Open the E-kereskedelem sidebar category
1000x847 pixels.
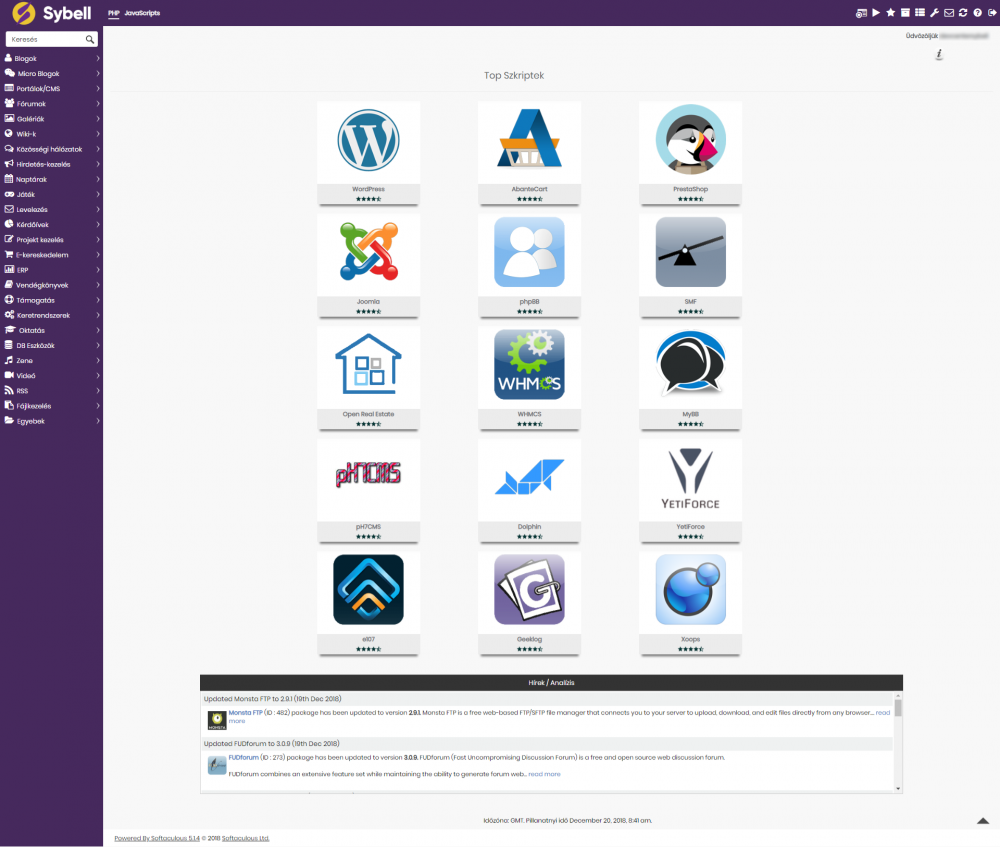[x=51, y=254]
